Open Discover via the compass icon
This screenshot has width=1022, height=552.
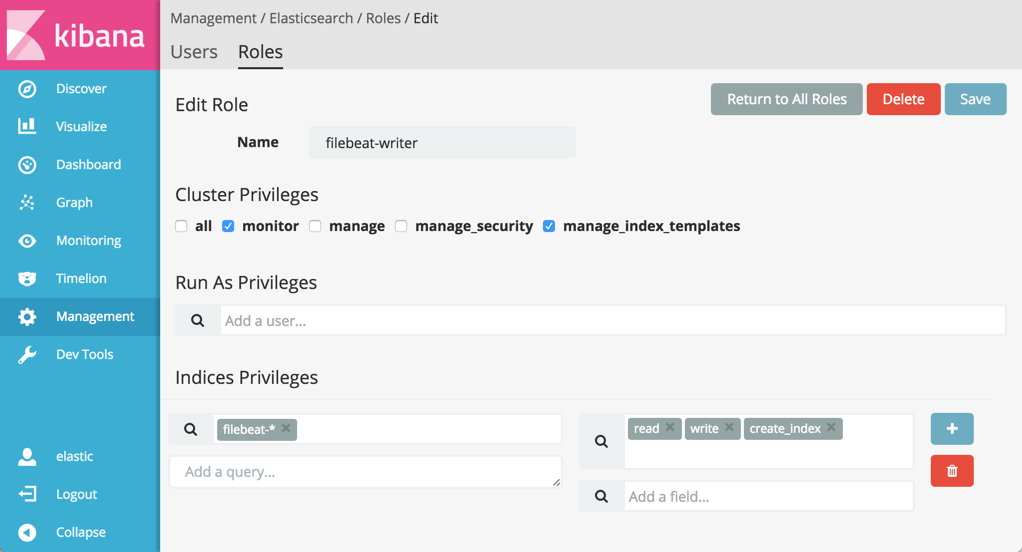(x=27, y=89)
